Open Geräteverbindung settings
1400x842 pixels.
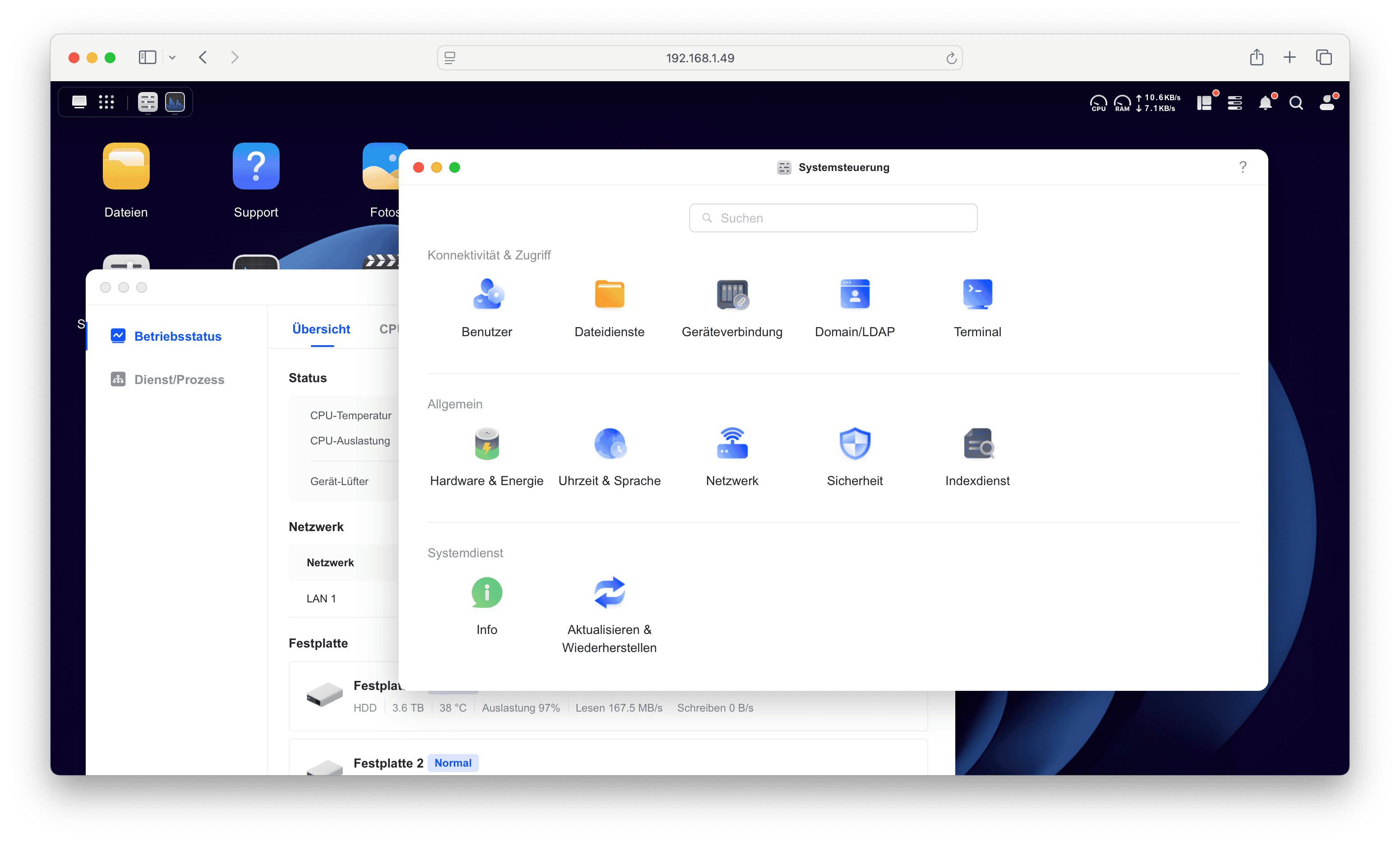click(732, 295)
